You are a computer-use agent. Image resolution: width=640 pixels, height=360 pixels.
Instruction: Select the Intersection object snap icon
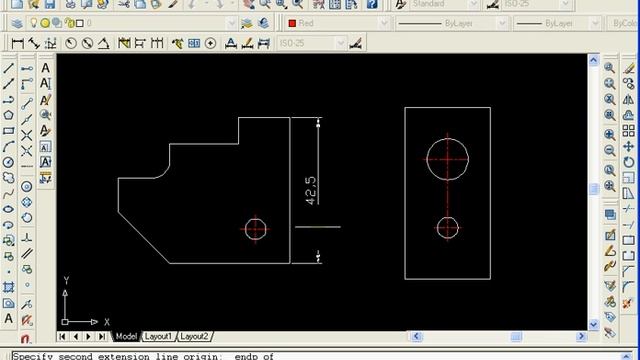point(27,135)
